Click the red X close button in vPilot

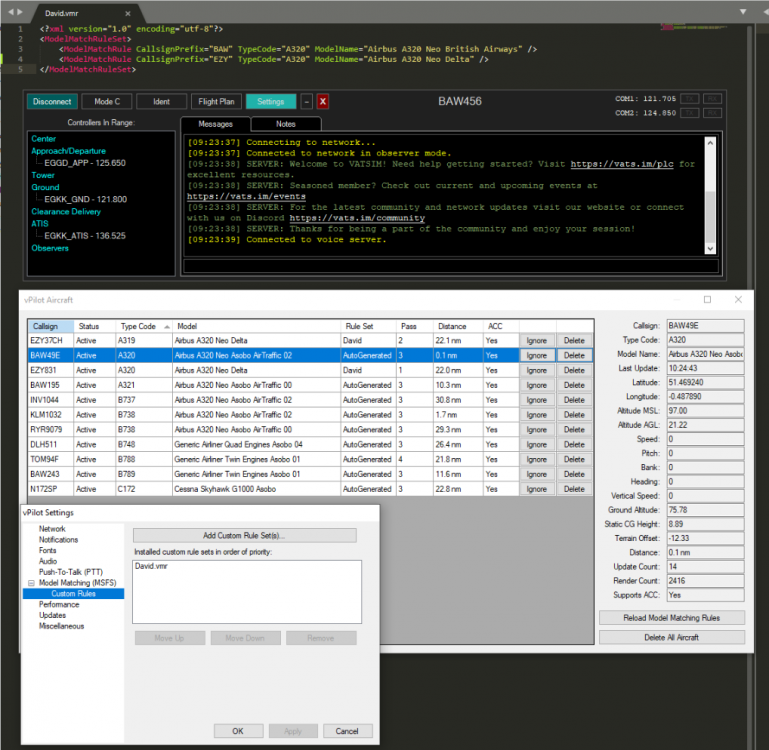(x=323, y=101)
